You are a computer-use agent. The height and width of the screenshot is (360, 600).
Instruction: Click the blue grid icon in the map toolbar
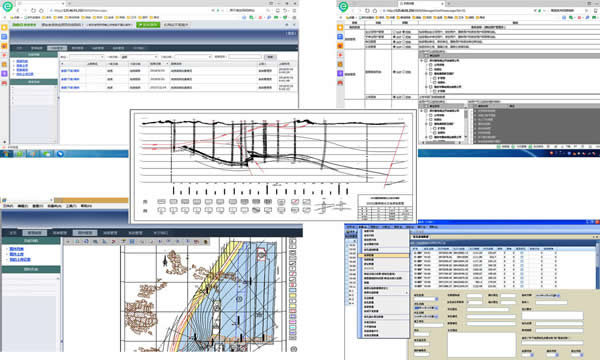click(132, 242)
